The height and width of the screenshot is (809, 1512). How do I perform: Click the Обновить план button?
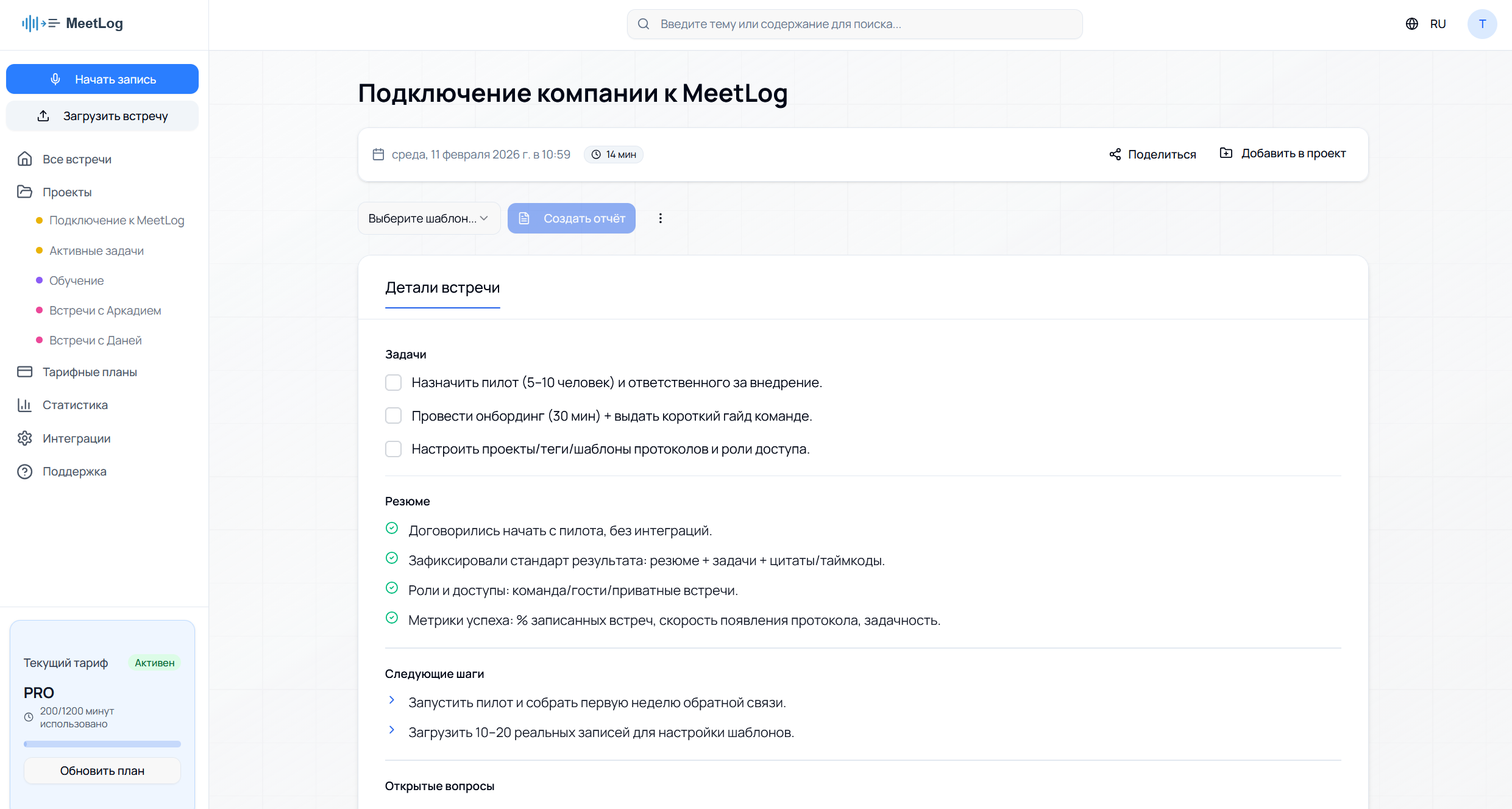[102, 770]
